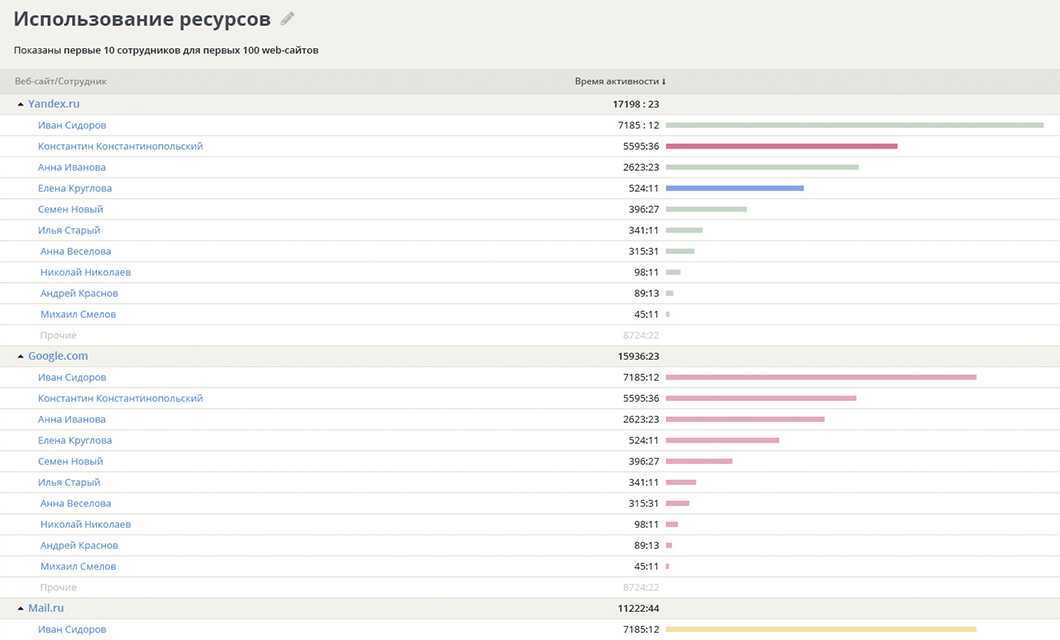Select Иван Сидоров under Yandex.ru

click(72, 125)
